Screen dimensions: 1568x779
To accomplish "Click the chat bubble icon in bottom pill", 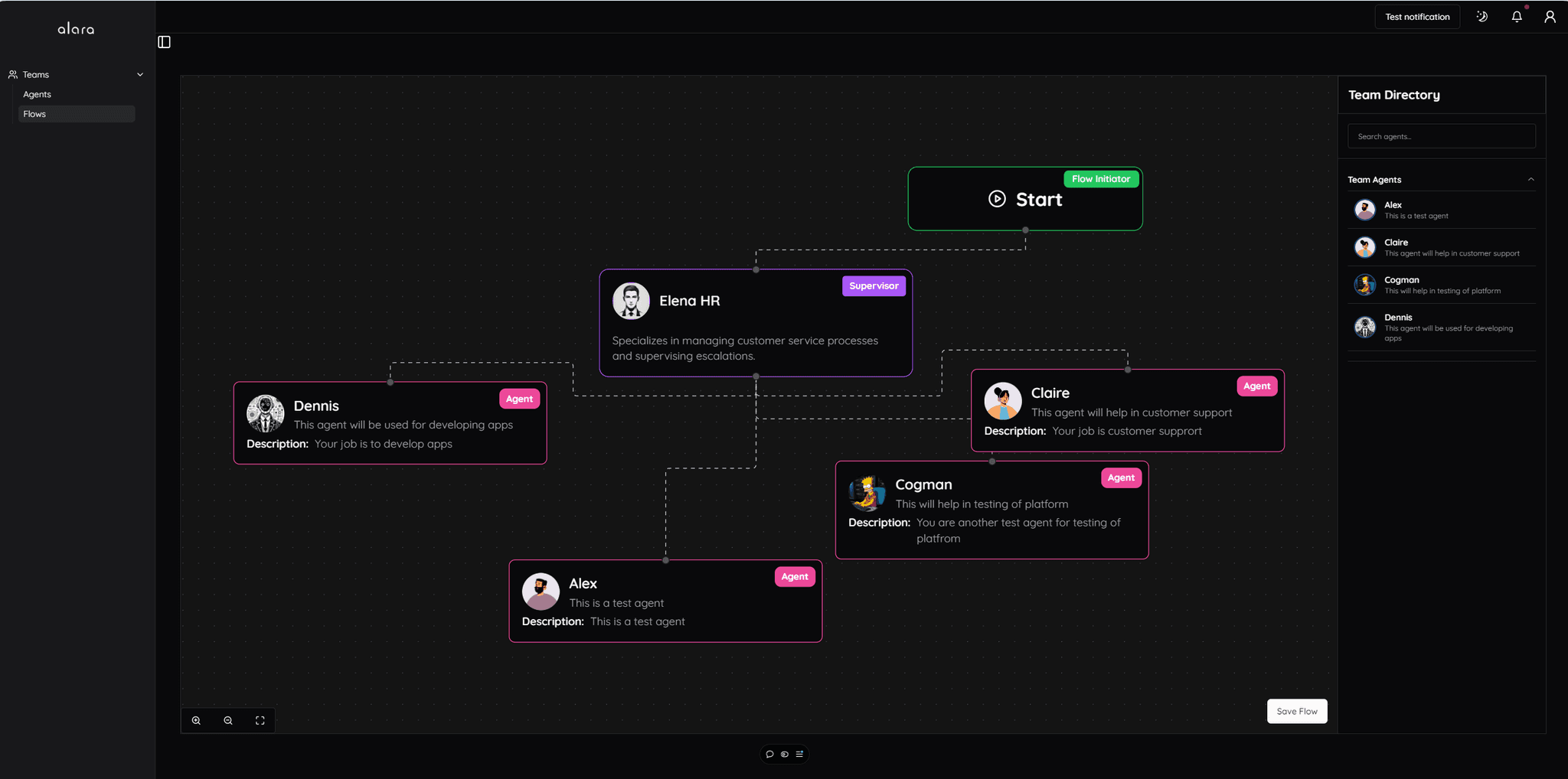I will coord(769,755).
